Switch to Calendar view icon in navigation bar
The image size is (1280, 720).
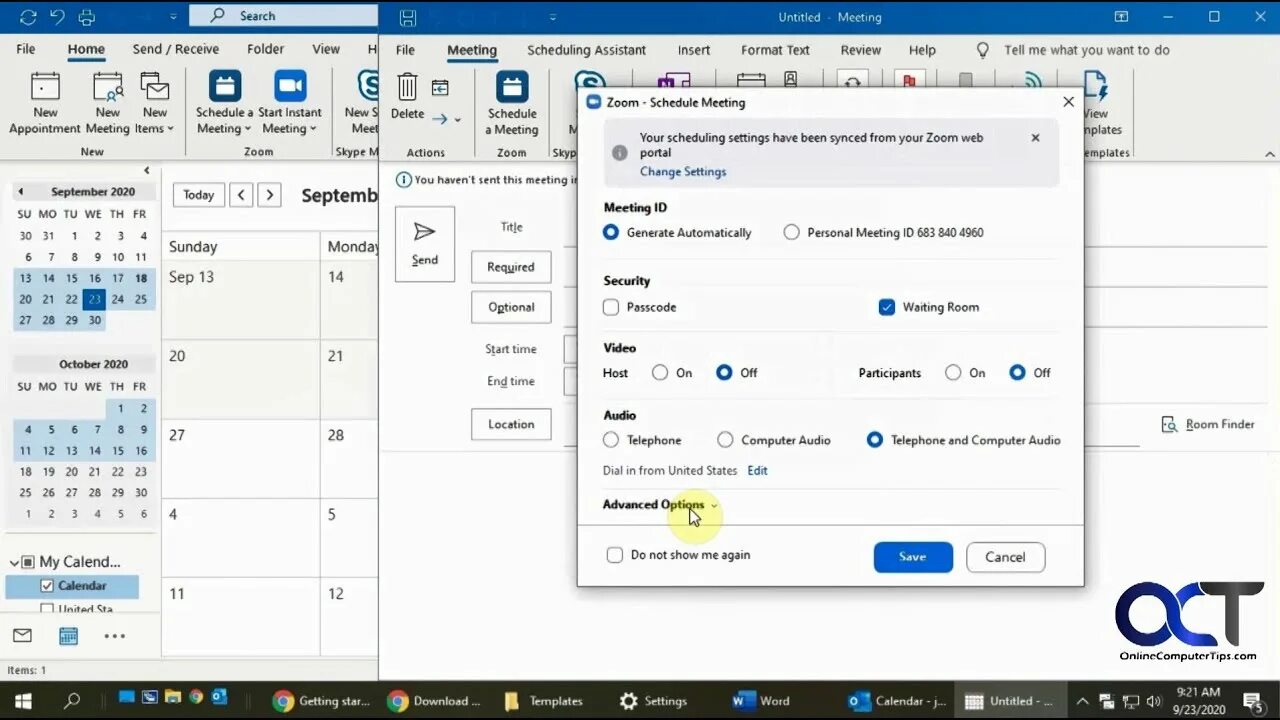pos(68,636)
